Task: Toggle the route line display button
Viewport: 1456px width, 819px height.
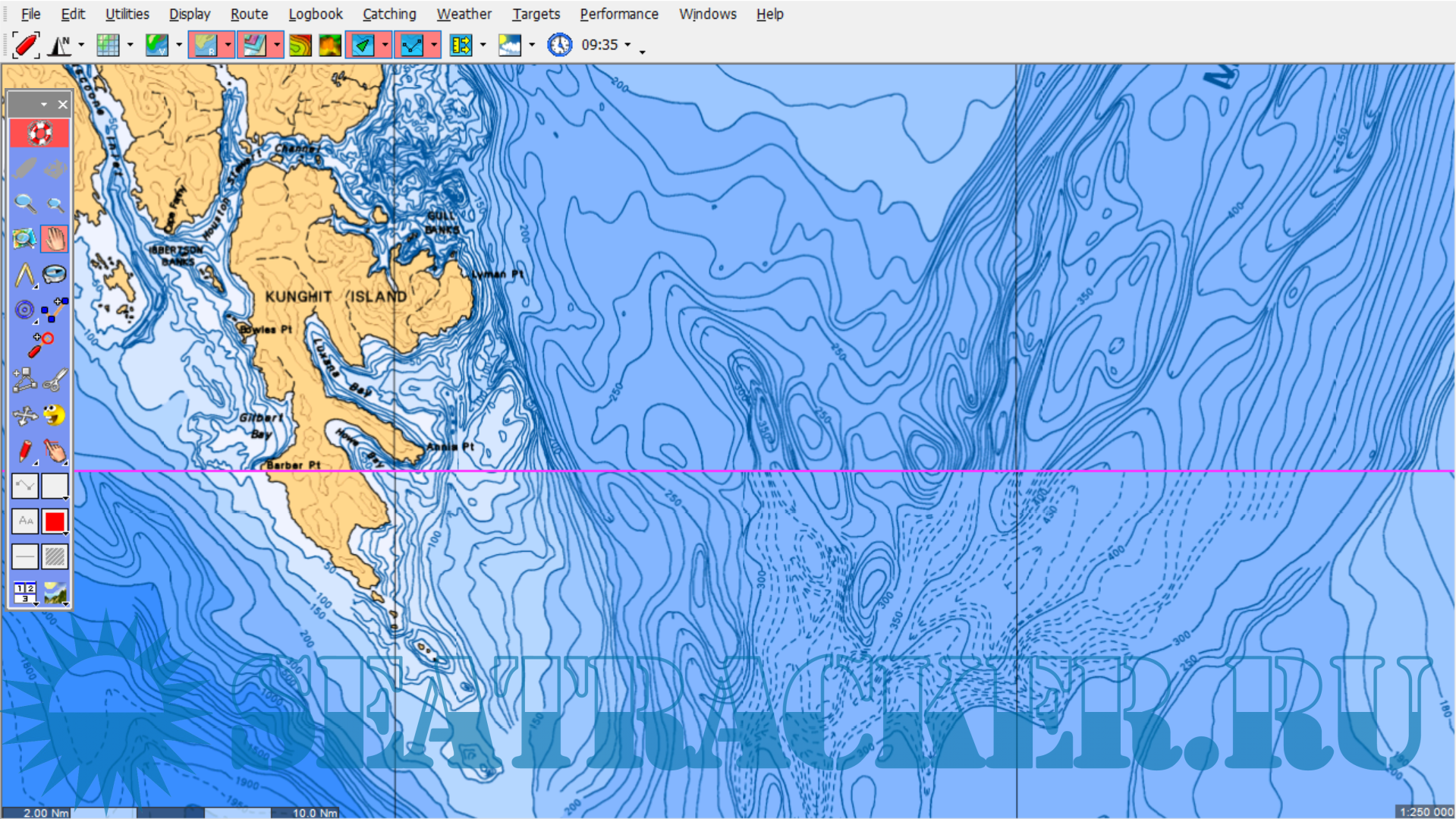Action: click(x=412, y=45)
